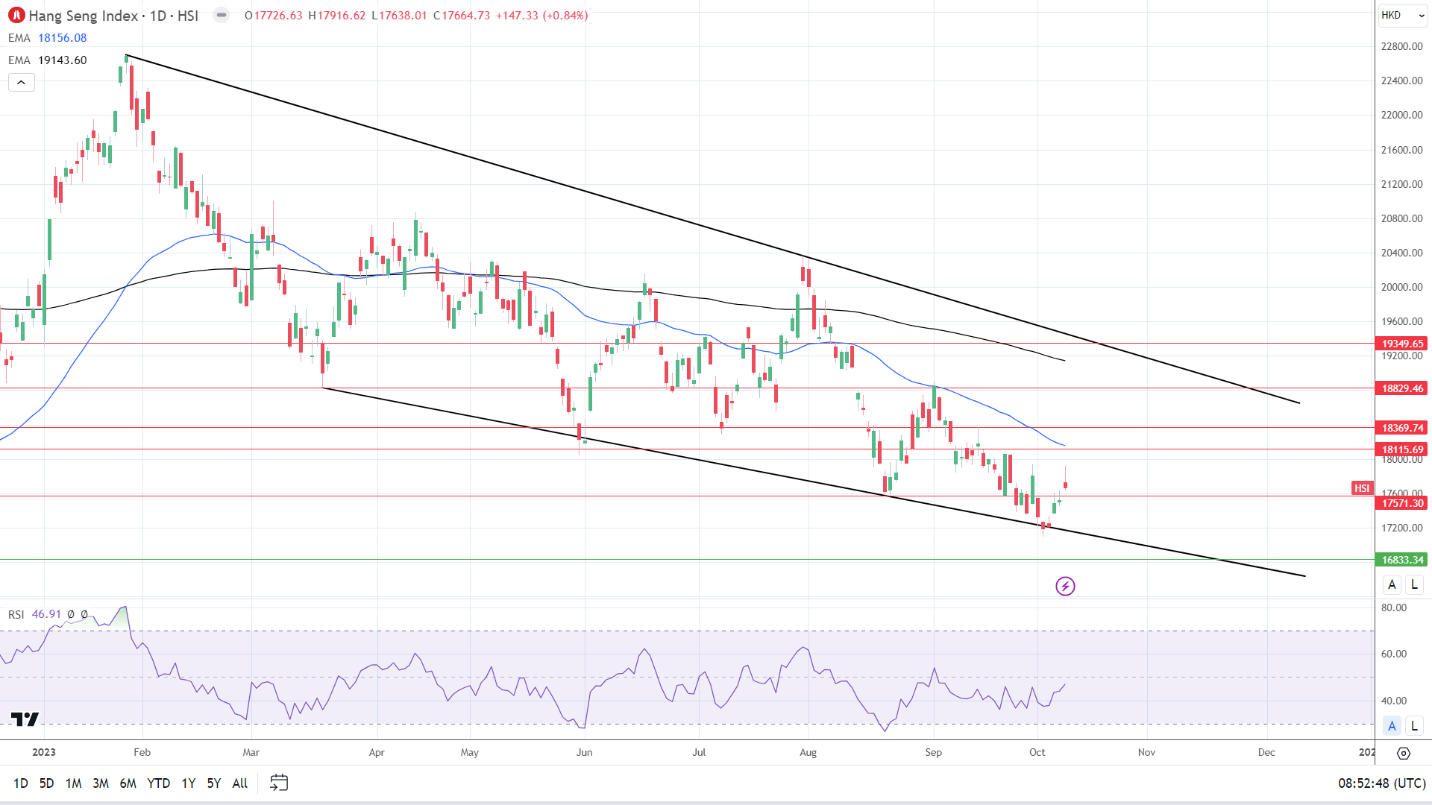
Task: Select the 1Y time range
Action: tap(188, 783)
